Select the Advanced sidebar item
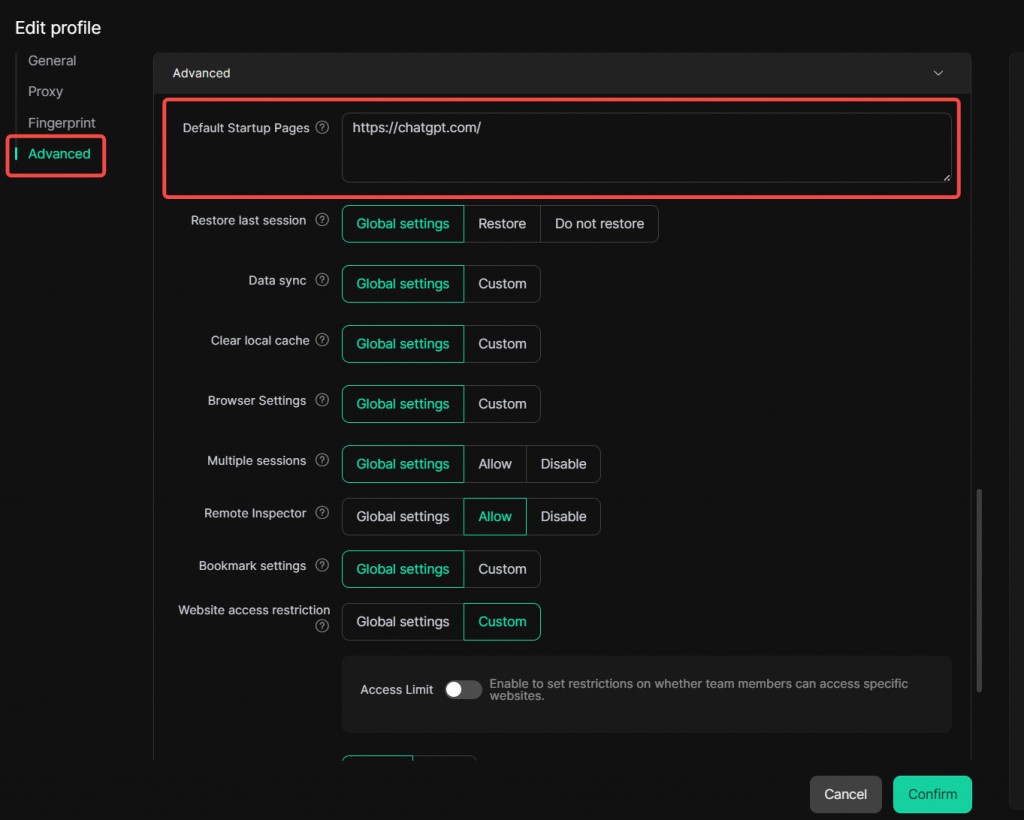The height and width of the screenshot is (820, 1024). tap(59, 154)
